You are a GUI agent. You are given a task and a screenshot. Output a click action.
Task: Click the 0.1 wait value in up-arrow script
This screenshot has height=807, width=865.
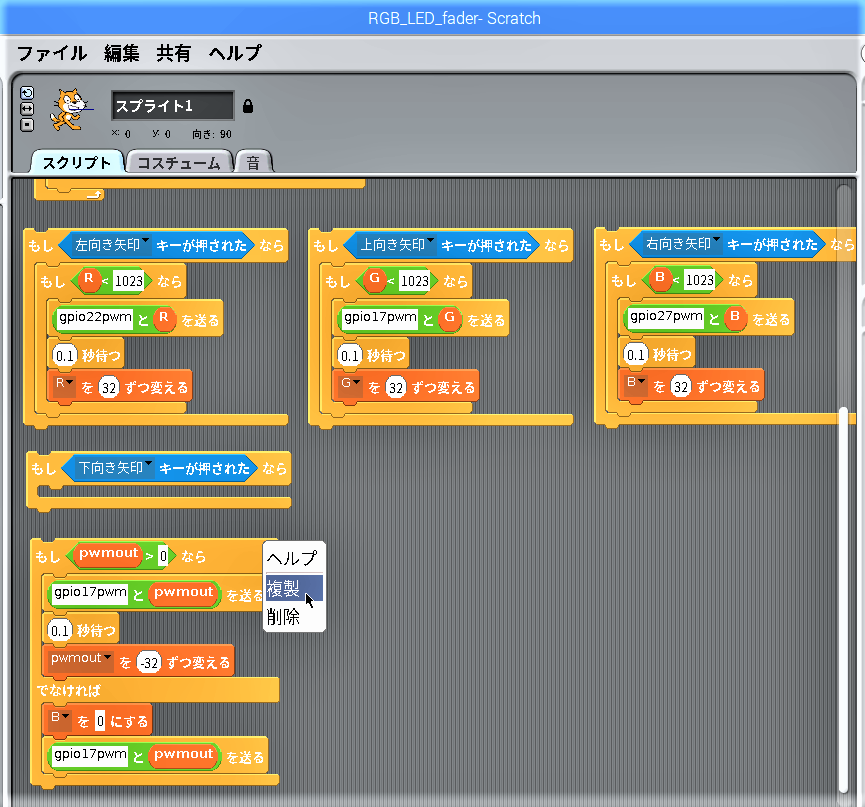pos(350,356)
